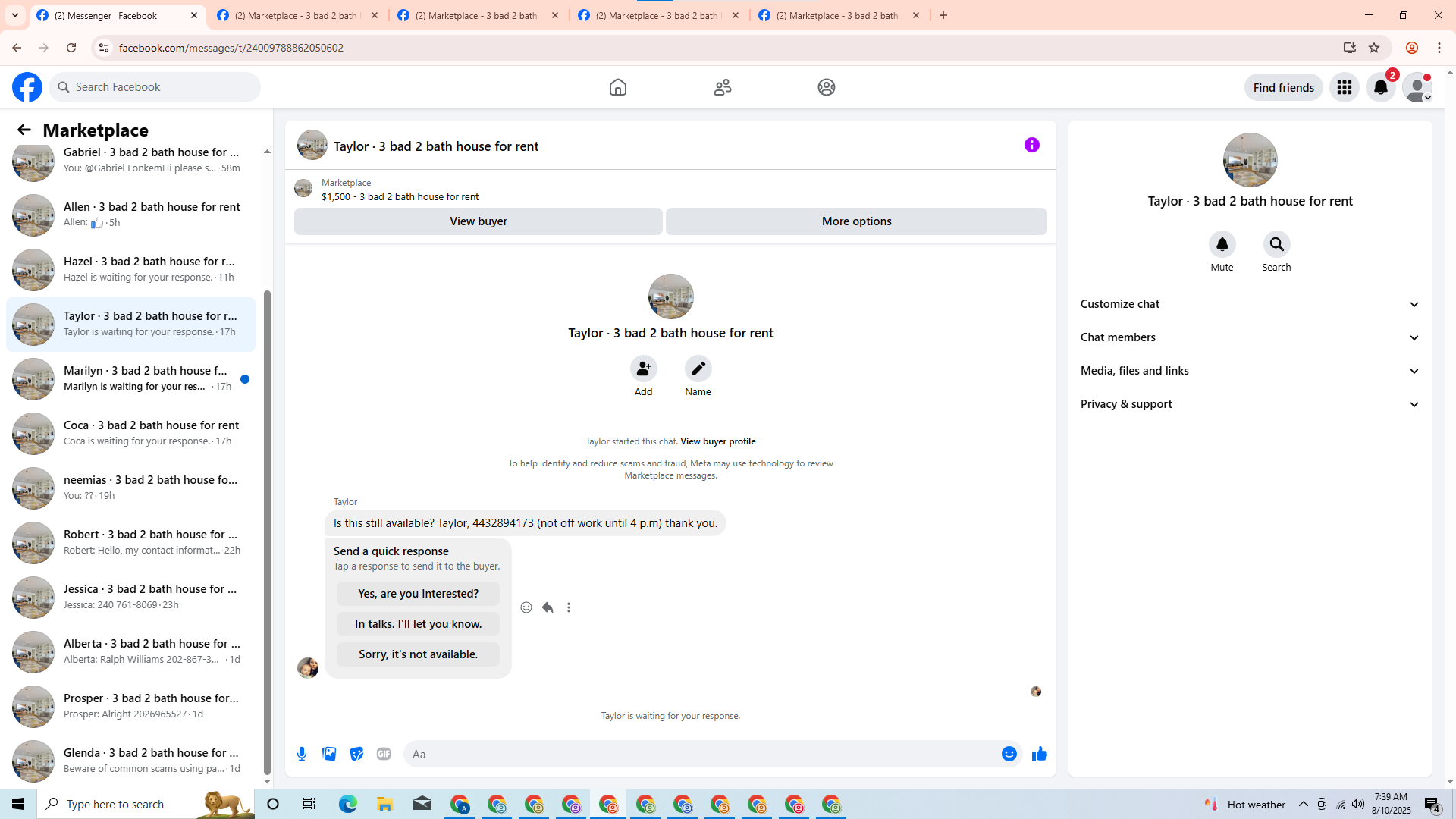Image resolution: width=1456 pixels, height=819 pixels.
Task: Toggle conversation information panel with purple icon
Action: click(1031, 145)
